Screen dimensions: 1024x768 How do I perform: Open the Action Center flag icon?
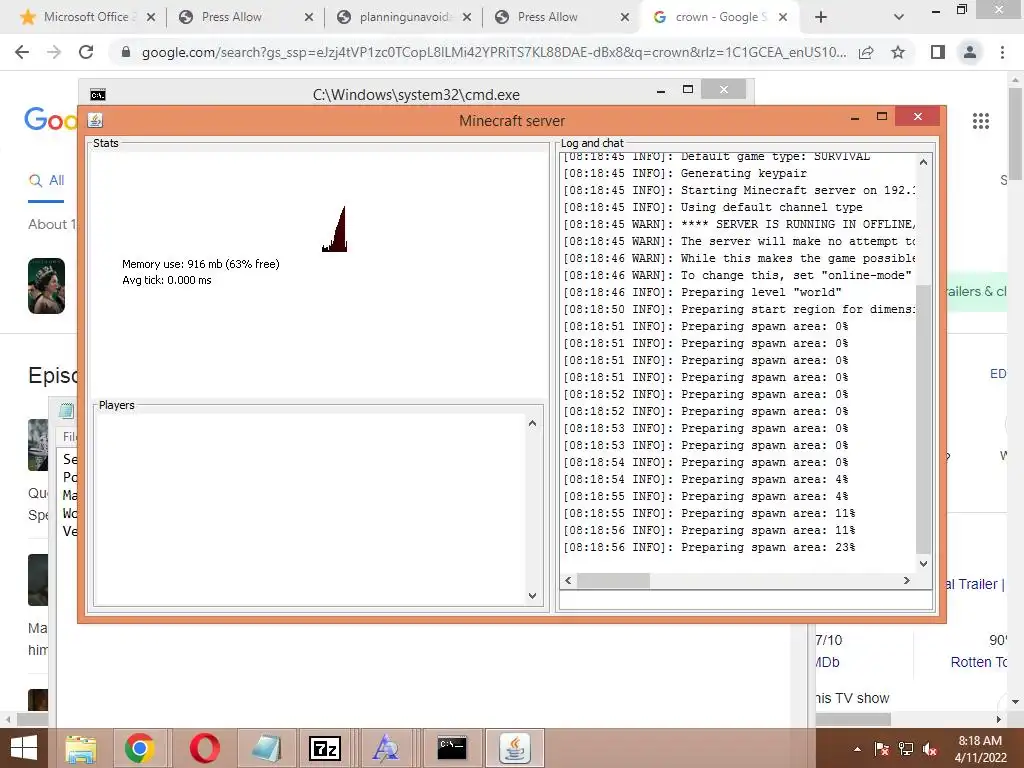click(881, 749)
